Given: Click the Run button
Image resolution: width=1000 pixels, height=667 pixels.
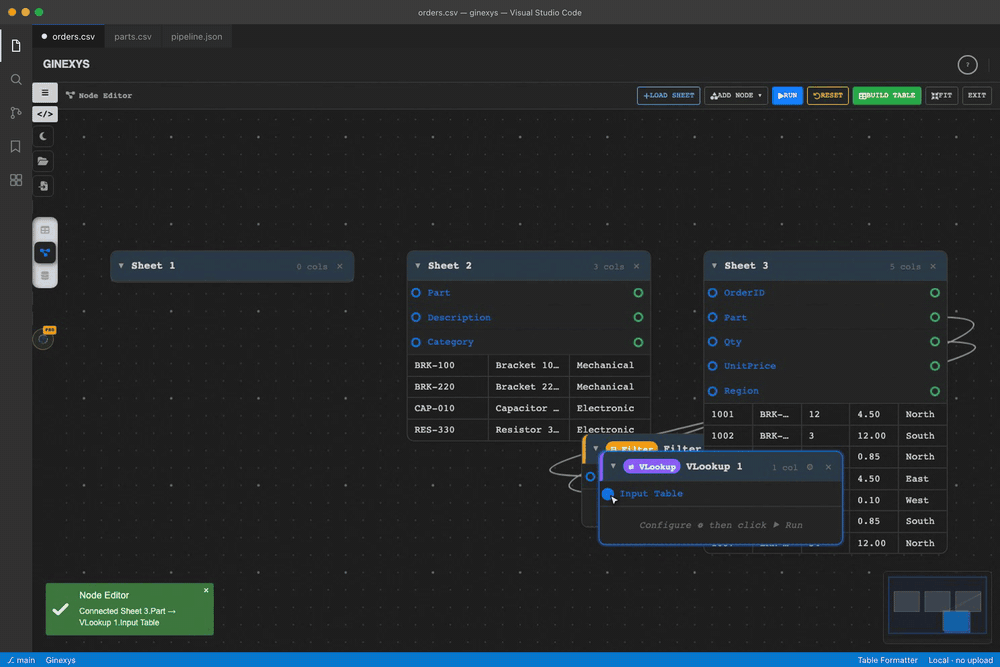Looking at the screenshot, I should tap(787, 96).
